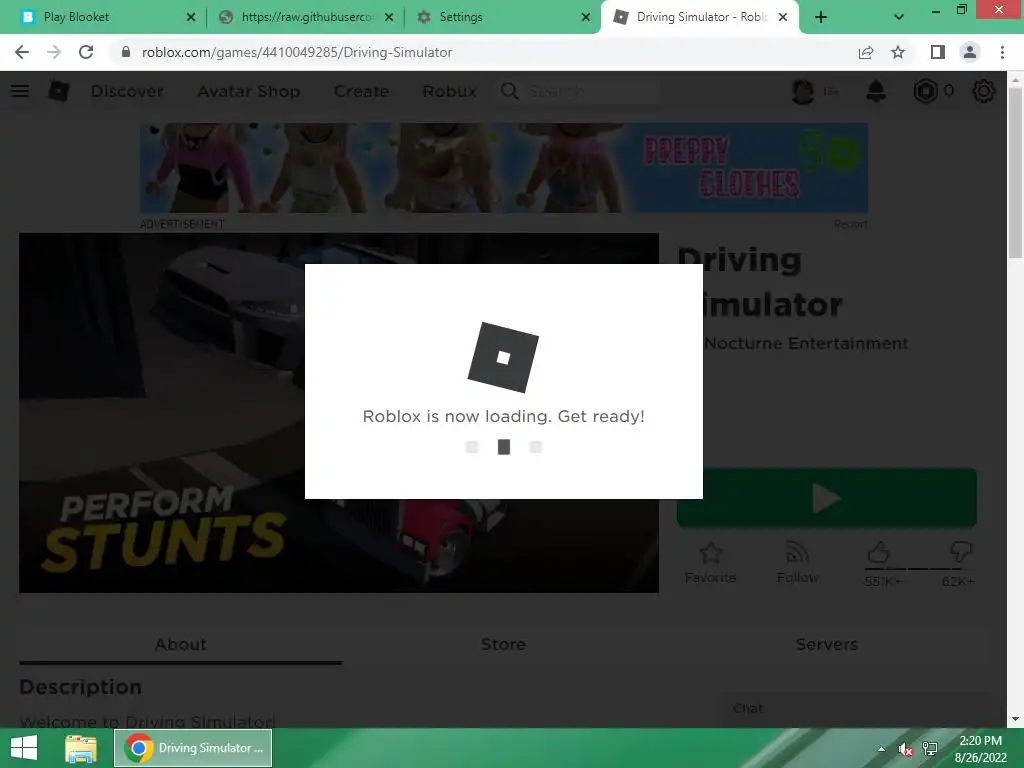
Task: Open the Roblox notifications bell
Action: pyautogui.click(x=876, y=91)
